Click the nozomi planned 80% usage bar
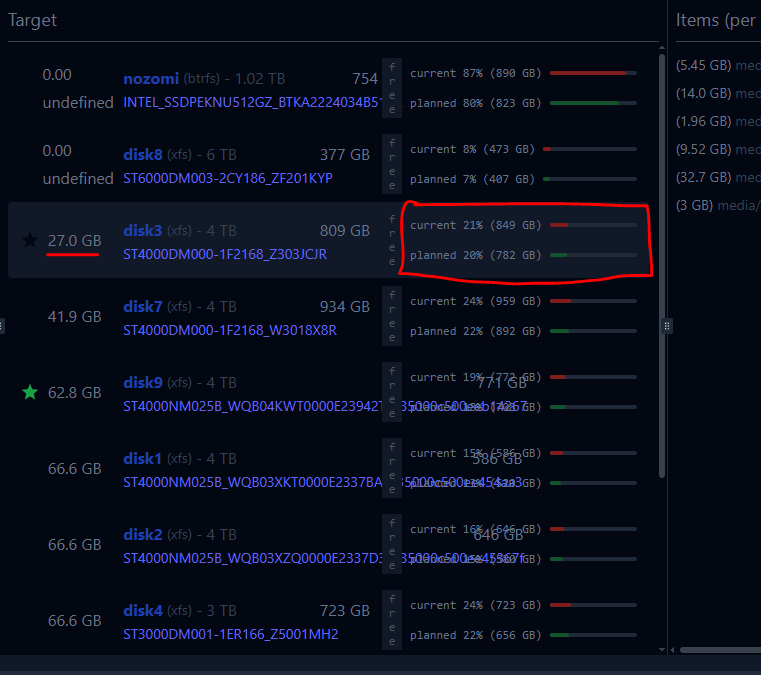The width and height of the screenshot is (761, 675). click(593, 103)
